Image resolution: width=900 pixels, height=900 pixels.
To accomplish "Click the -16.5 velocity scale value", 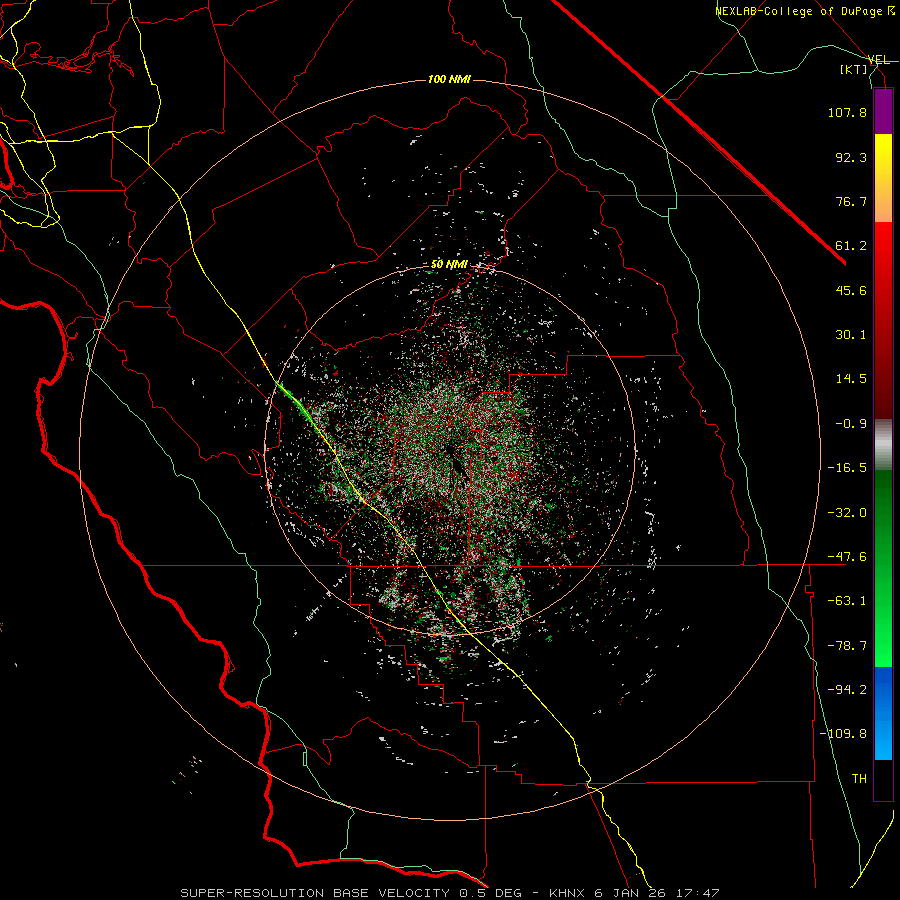I will (847, 468).
